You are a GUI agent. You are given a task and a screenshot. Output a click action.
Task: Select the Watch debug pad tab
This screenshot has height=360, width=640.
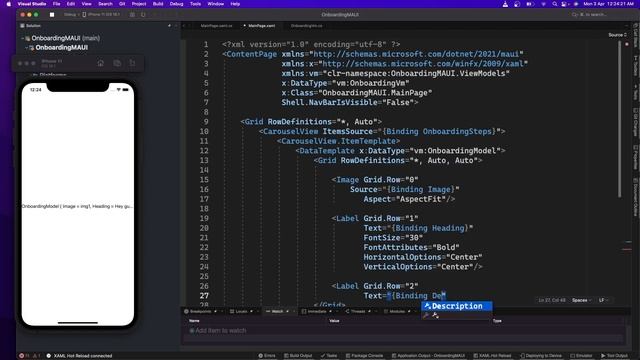click(277, 311)
